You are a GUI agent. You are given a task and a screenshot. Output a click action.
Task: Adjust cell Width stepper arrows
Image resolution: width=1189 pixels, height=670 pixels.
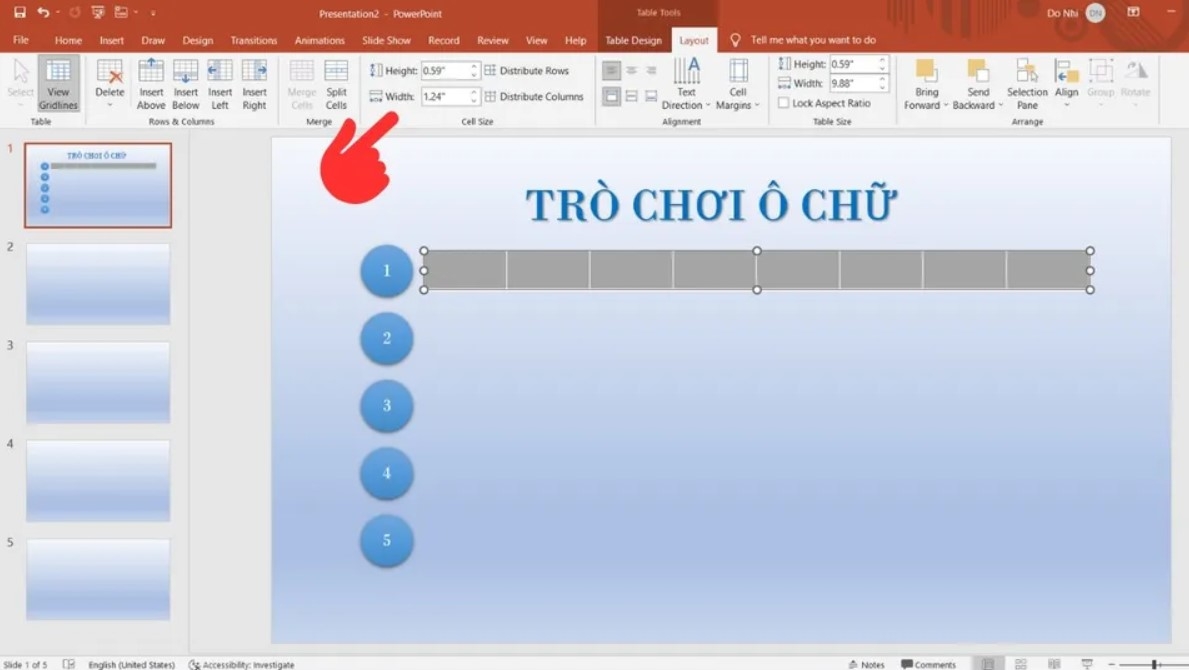coord(474,96)
